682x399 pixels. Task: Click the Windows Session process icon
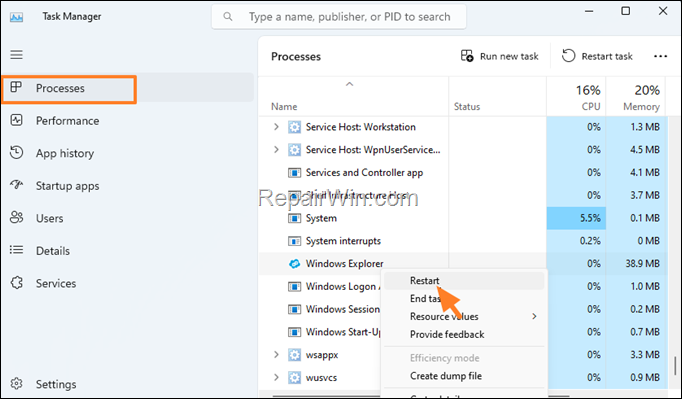coord(294,309)
